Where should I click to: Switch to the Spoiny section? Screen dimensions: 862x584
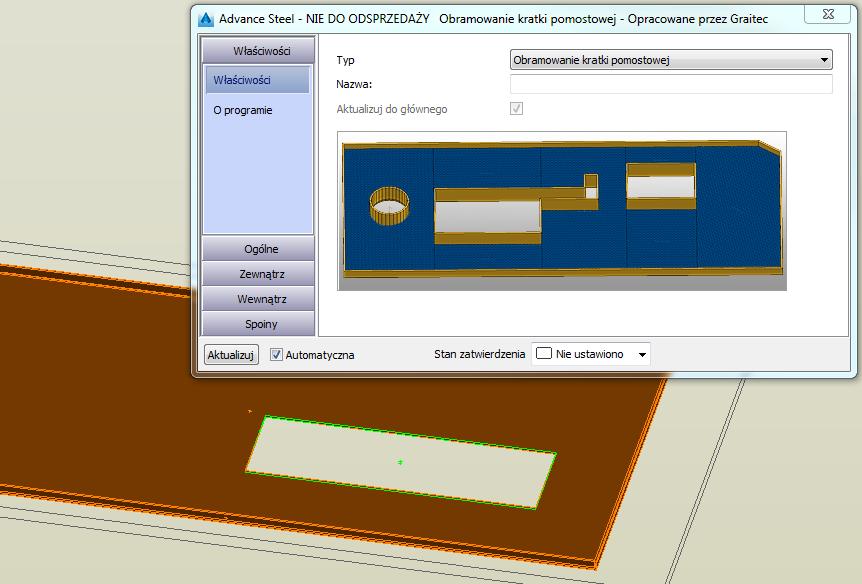[x=258, y=324]
